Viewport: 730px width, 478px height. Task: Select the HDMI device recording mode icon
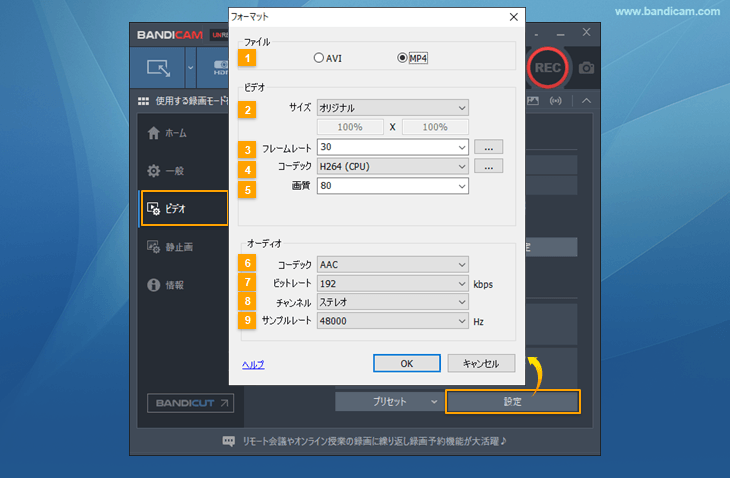click(x=221, y=68)
